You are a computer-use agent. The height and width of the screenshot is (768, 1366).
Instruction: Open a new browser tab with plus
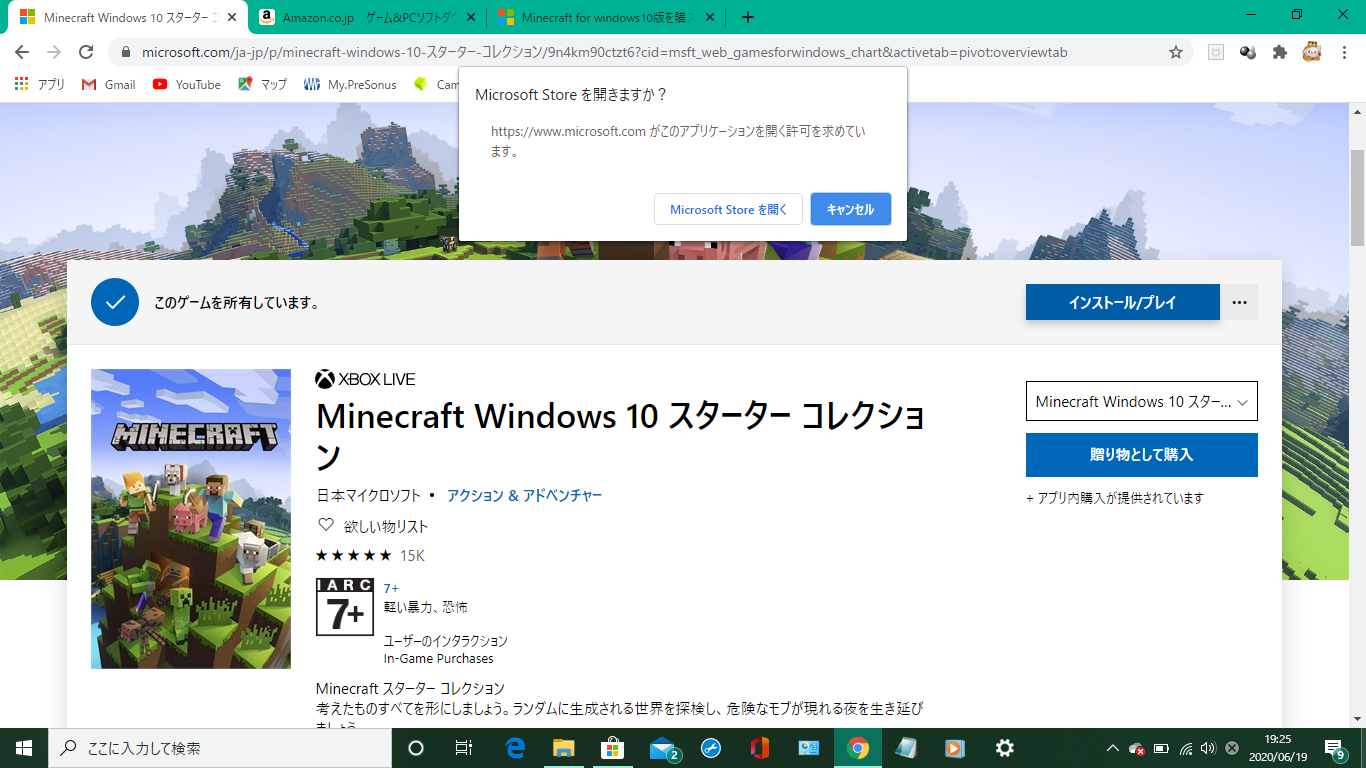click(x=748, y=17)
